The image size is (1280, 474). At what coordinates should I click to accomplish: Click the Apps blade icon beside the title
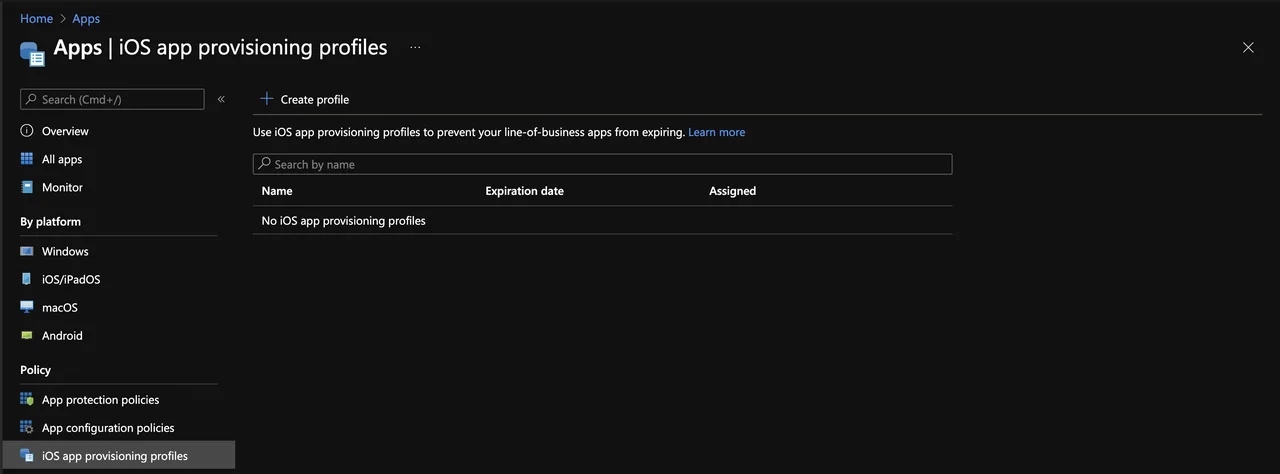coord(32,52)
